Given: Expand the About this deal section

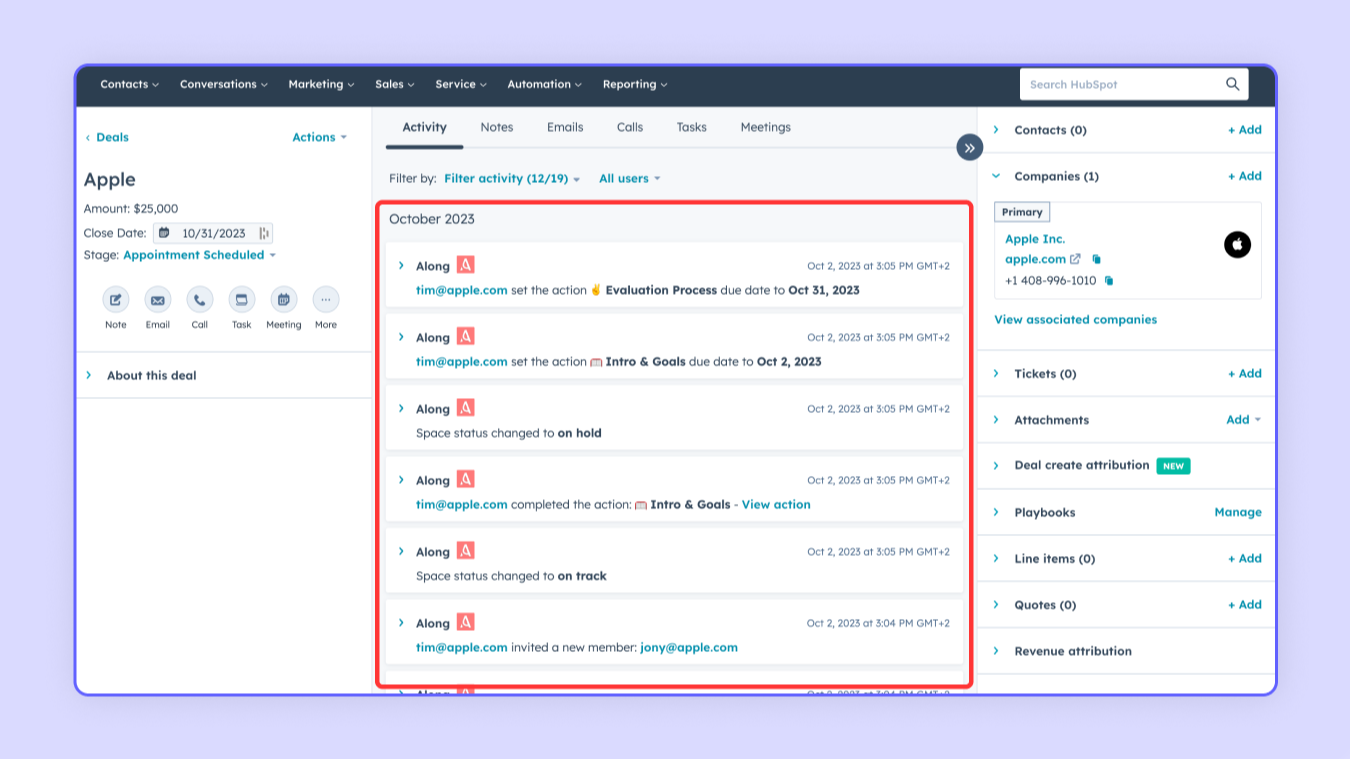Looking at the screenshot, I should [x=151, y=376].
